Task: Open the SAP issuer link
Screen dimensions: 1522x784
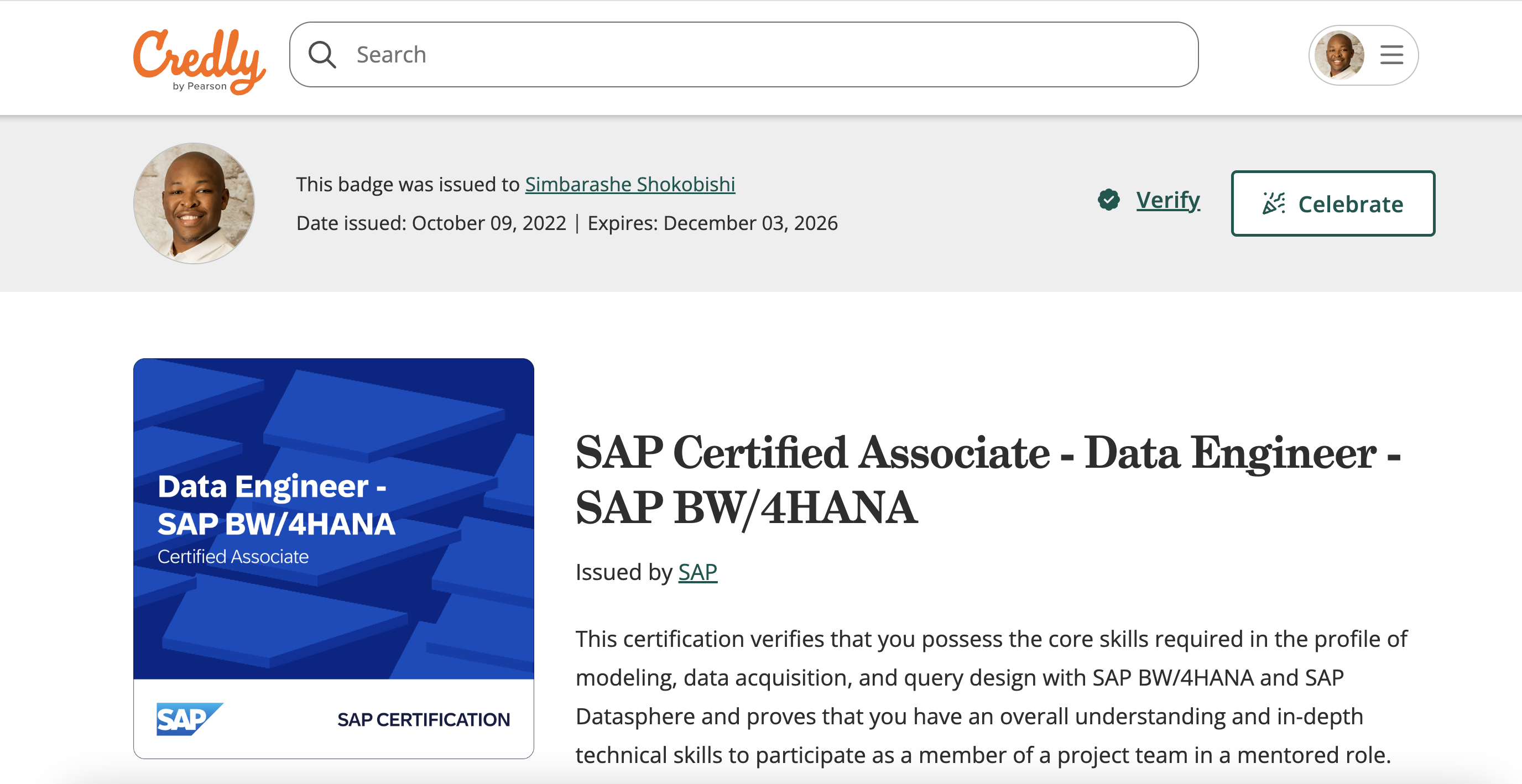Action: click(x=697, y=572)
